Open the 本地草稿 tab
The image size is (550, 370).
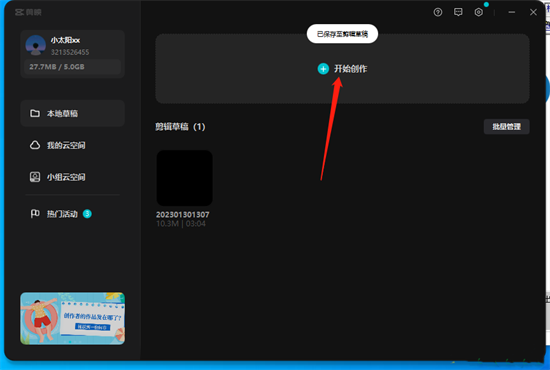pos(73,113)
